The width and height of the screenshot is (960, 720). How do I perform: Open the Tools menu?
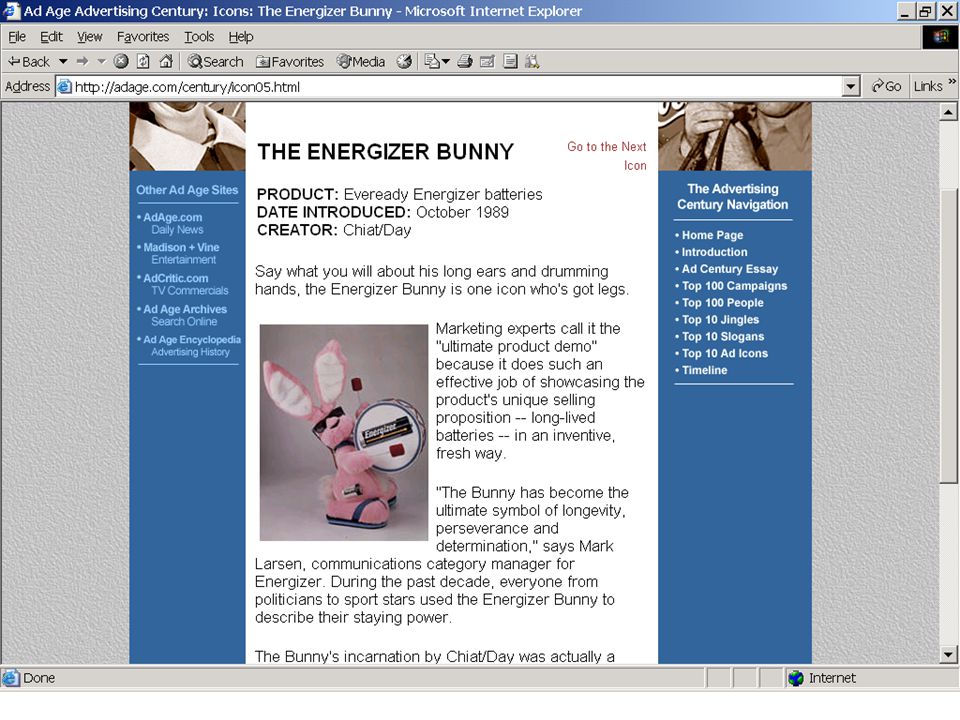point(199,37)
